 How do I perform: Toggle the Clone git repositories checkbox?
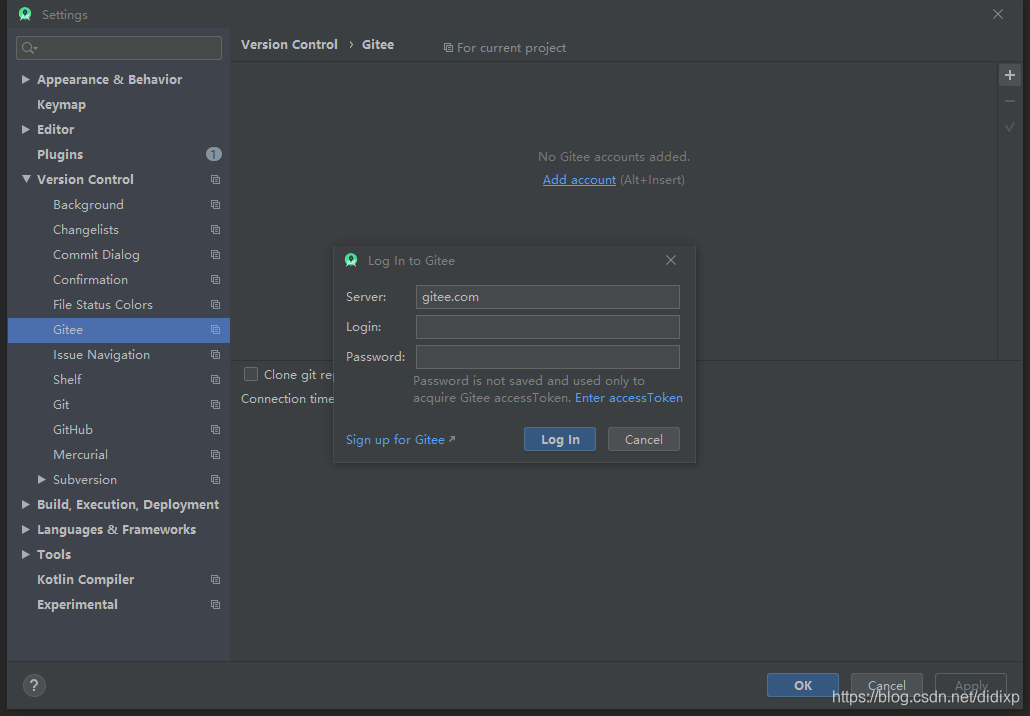click(x=250, y=374)
